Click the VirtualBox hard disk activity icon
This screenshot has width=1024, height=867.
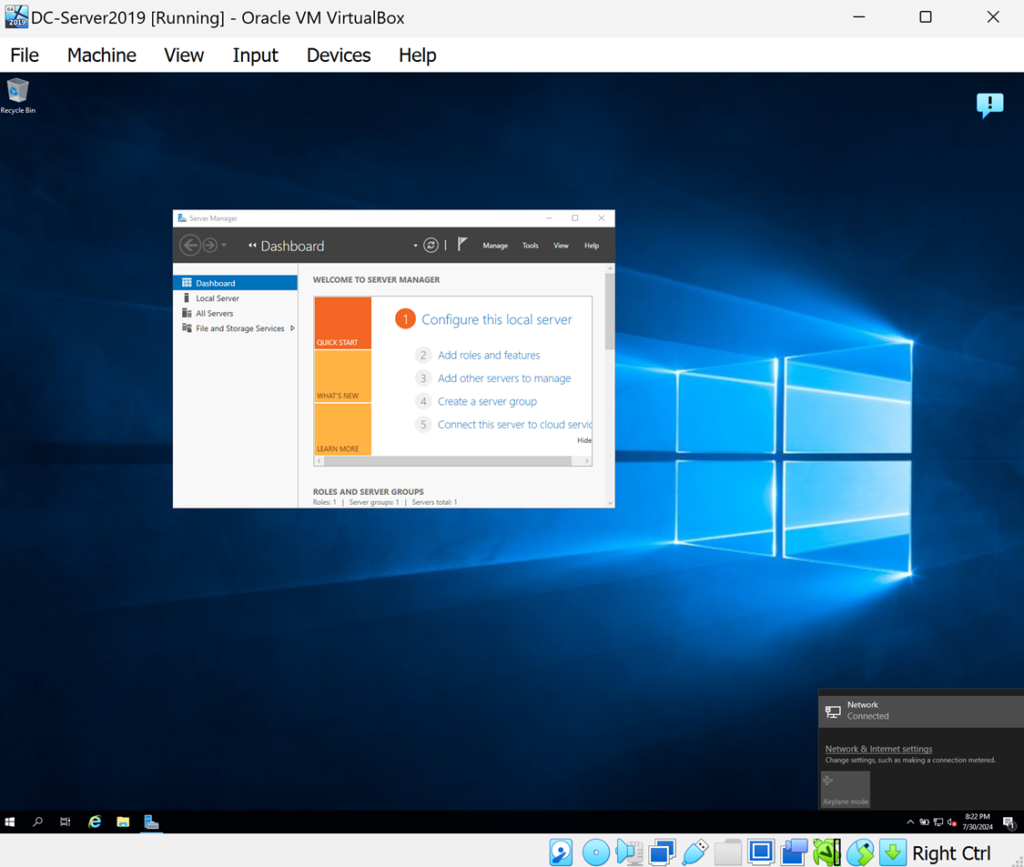pyautogui.click(x=561, y=853)
